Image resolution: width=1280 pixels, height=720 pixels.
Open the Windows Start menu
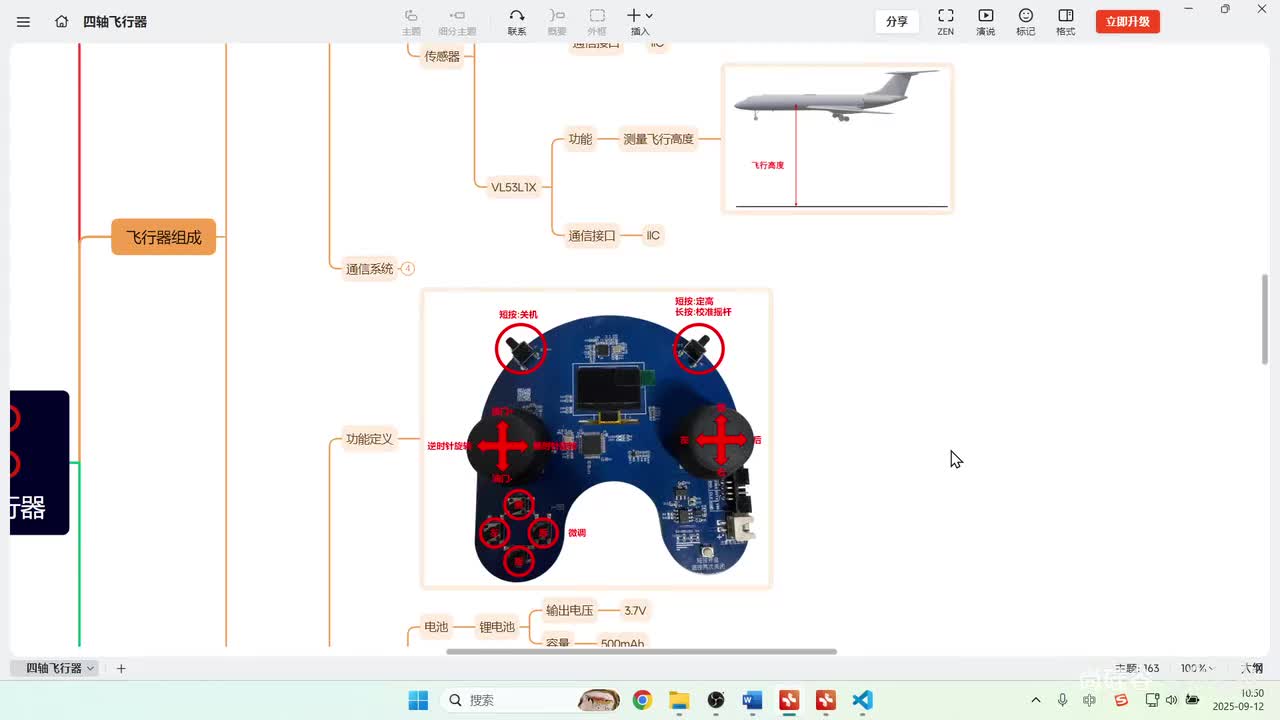[x=418, y=700]
